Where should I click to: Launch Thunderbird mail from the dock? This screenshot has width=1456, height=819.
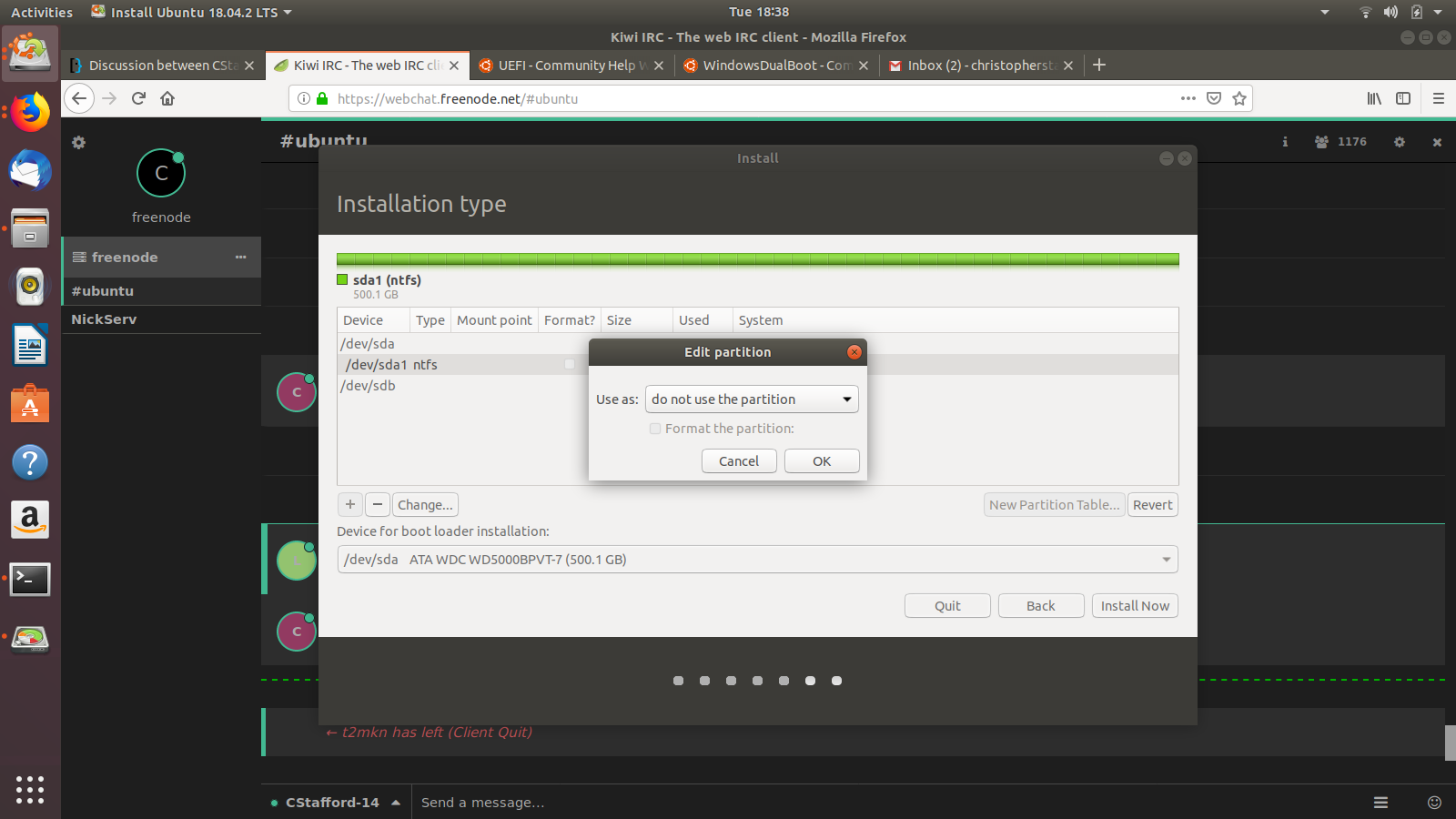click(x=30, y=171)
